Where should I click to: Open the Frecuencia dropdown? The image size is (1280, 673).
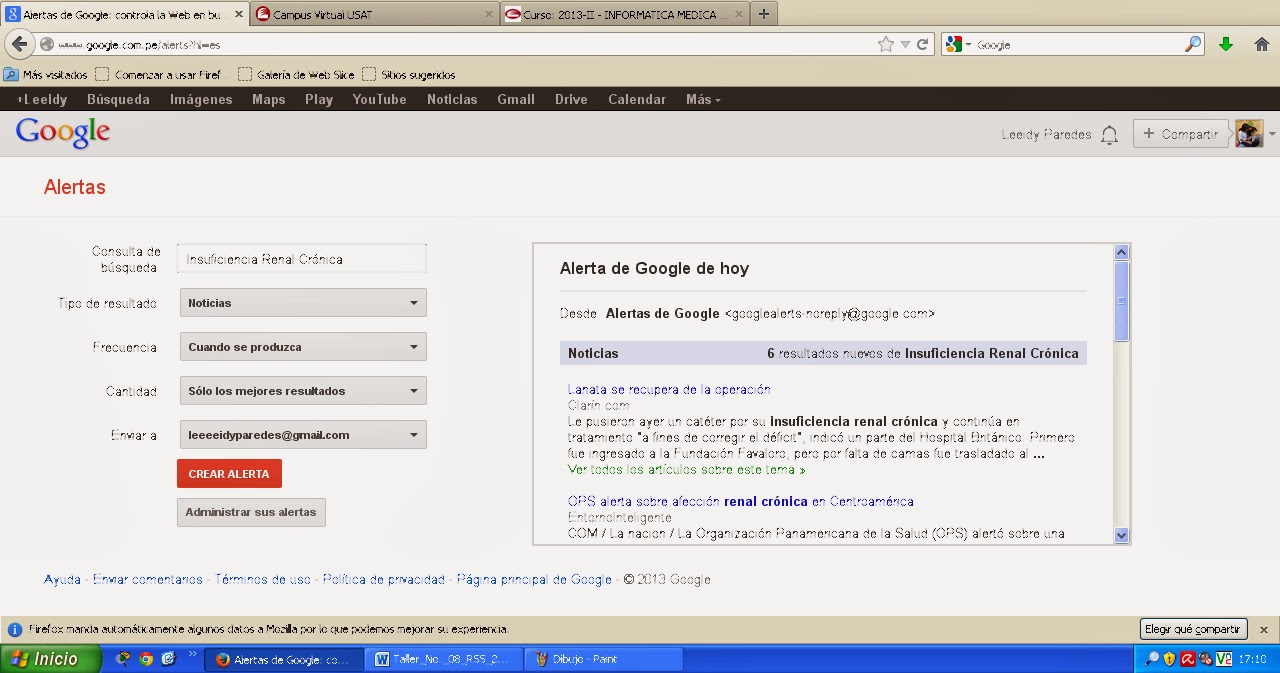pos(303,347)
